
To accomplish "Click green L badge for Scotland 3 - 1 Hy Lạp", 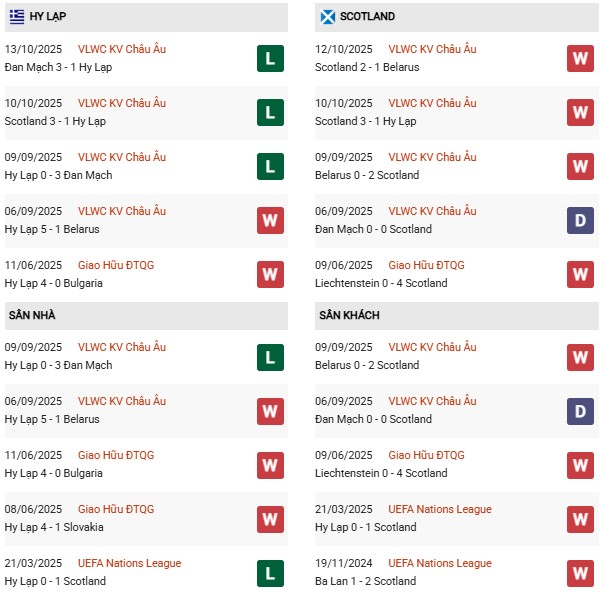I will [x=270, y=113].
